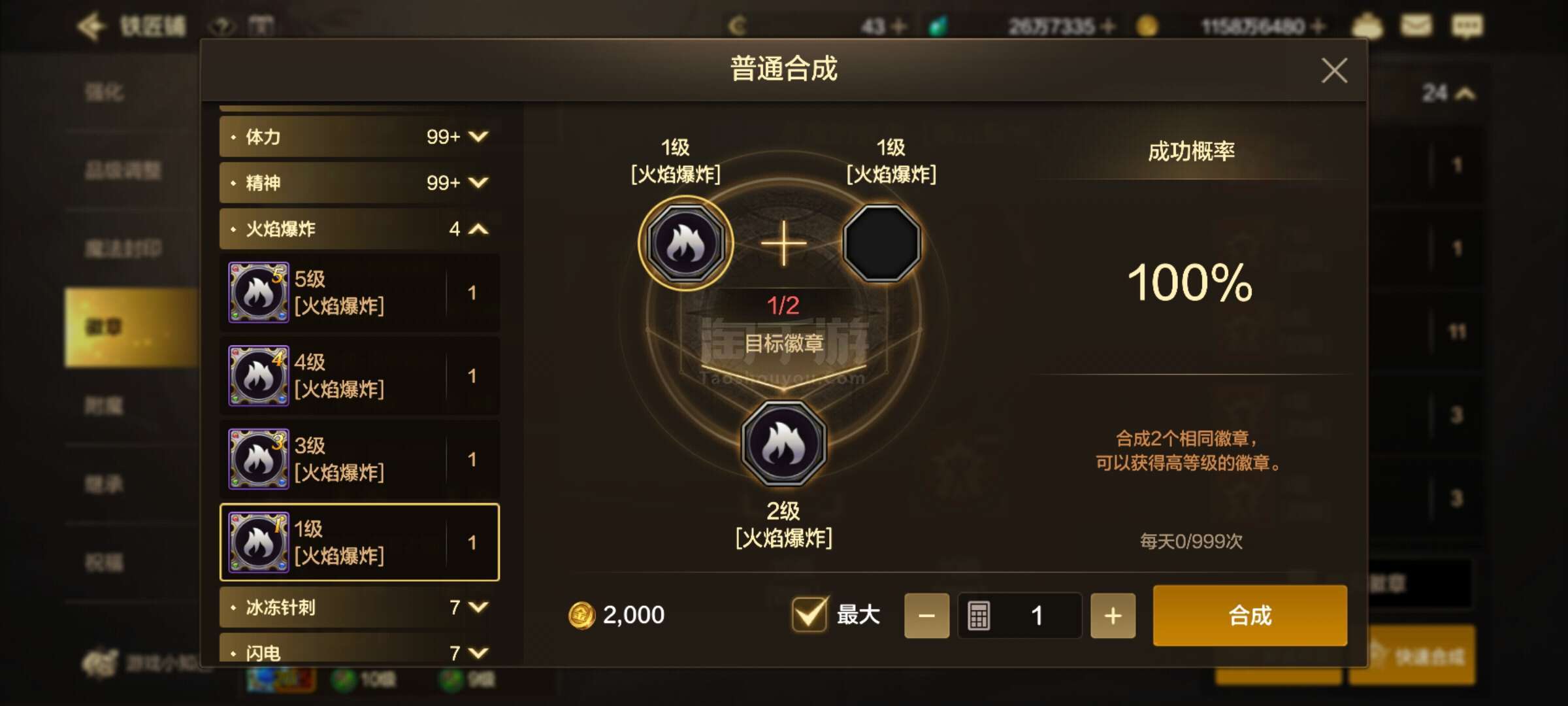Click the empty black octagon material slot
1568x706 pixels.
pos(882,243)
